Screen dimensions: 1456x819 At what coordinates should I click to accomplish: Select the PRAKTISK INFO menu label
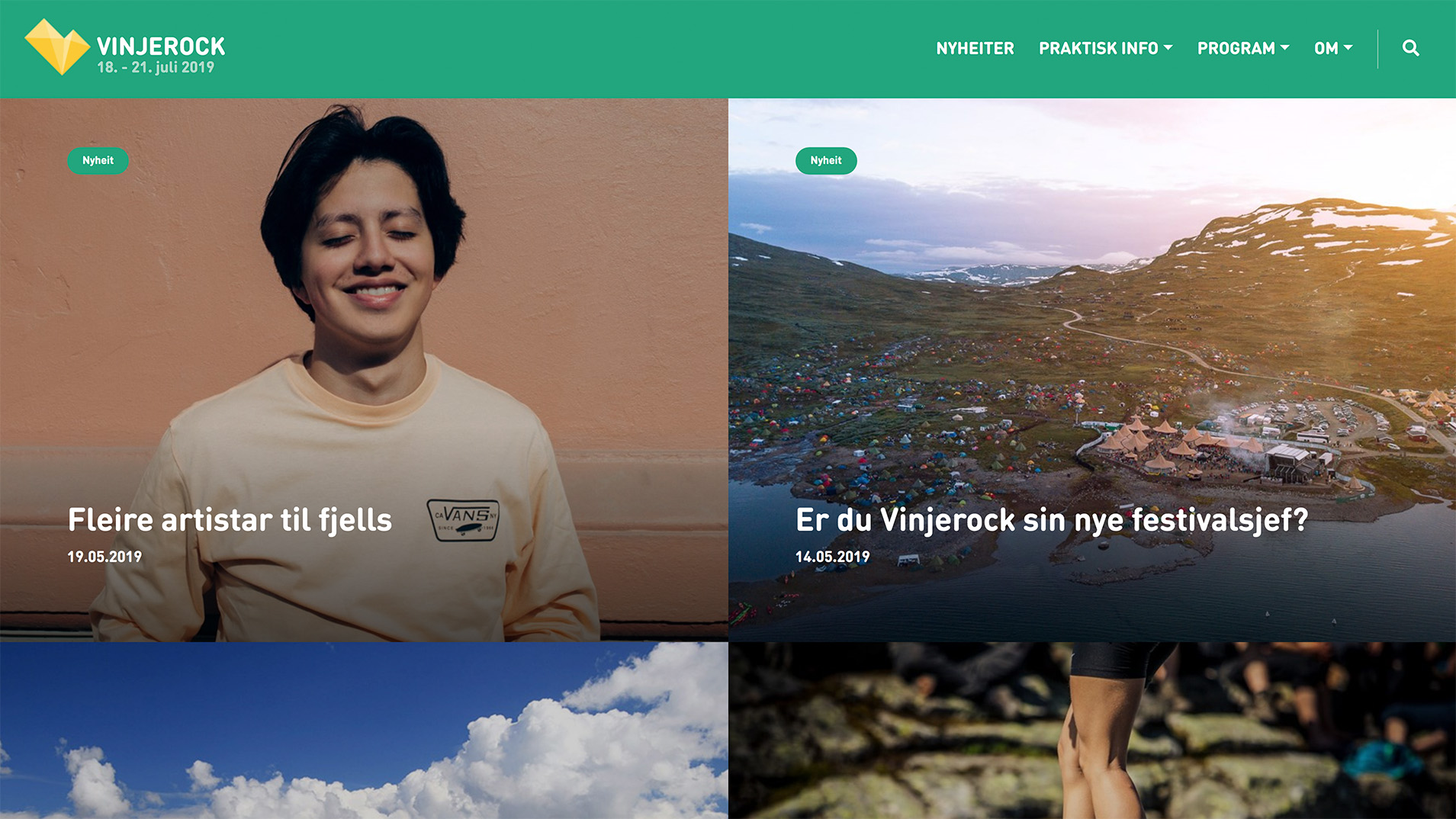click(1098, 48)
